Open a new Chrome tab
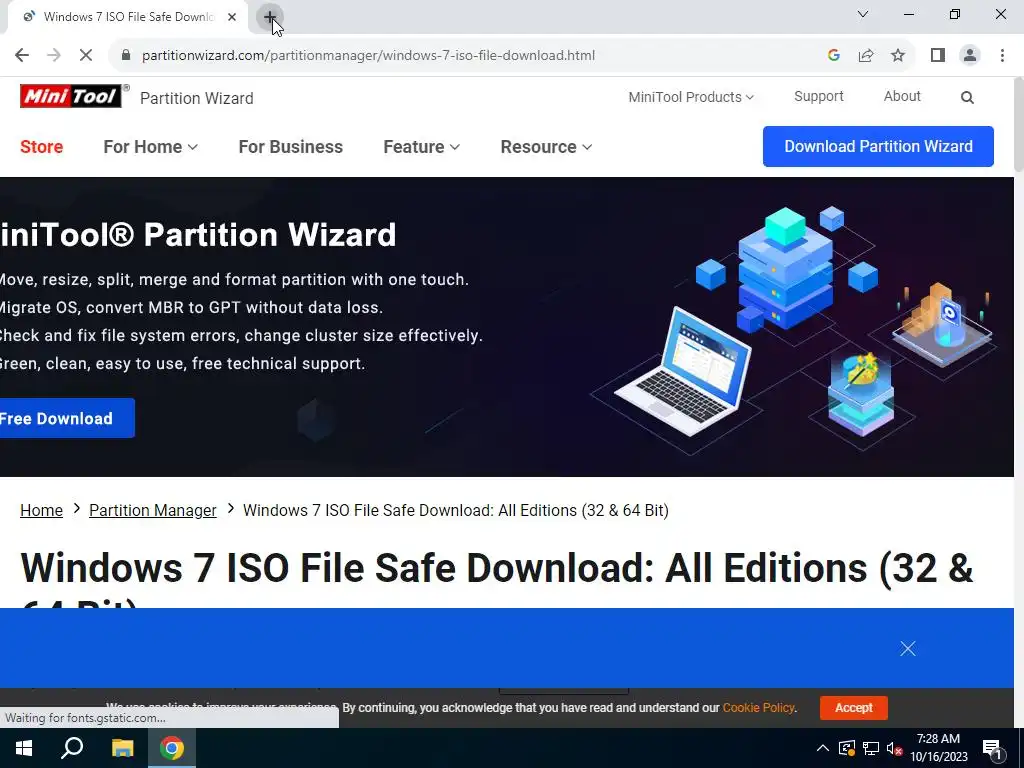The image size is (1024, 768). tap(270, 17)
